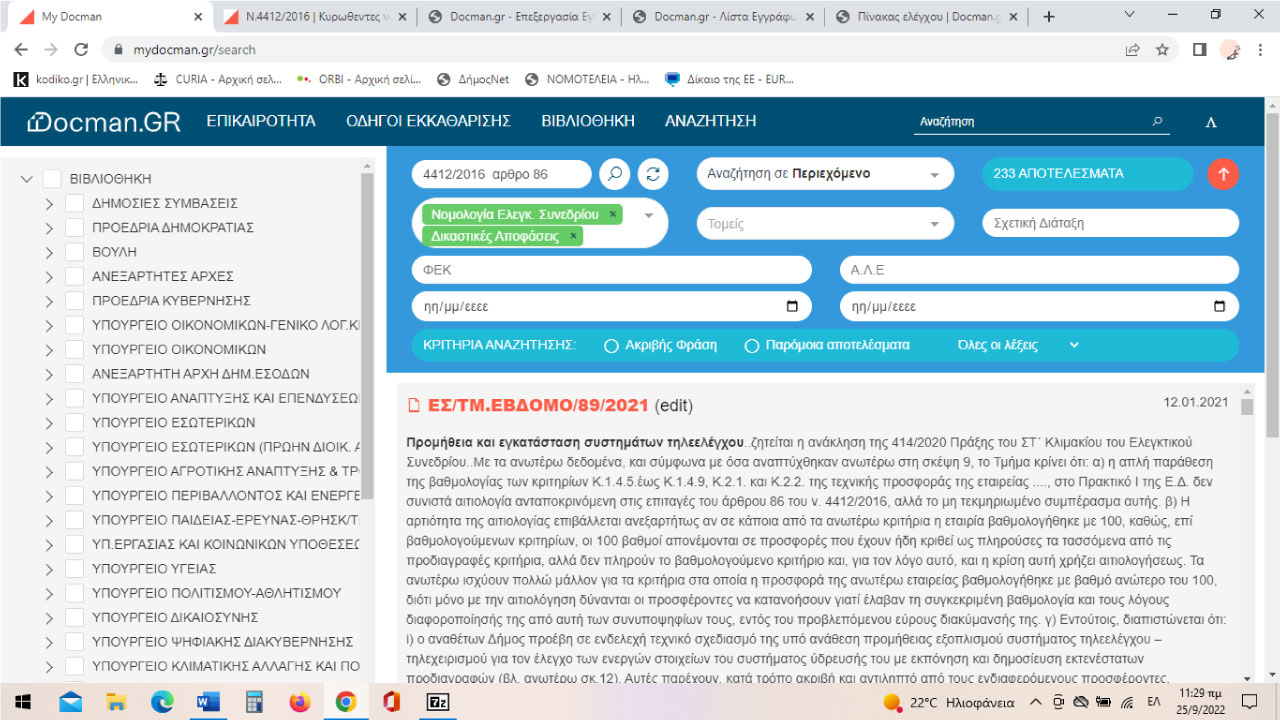Click the magnifying glass search icon
The height and width of the screenshot is (720, 1280).
coord(614,173)
